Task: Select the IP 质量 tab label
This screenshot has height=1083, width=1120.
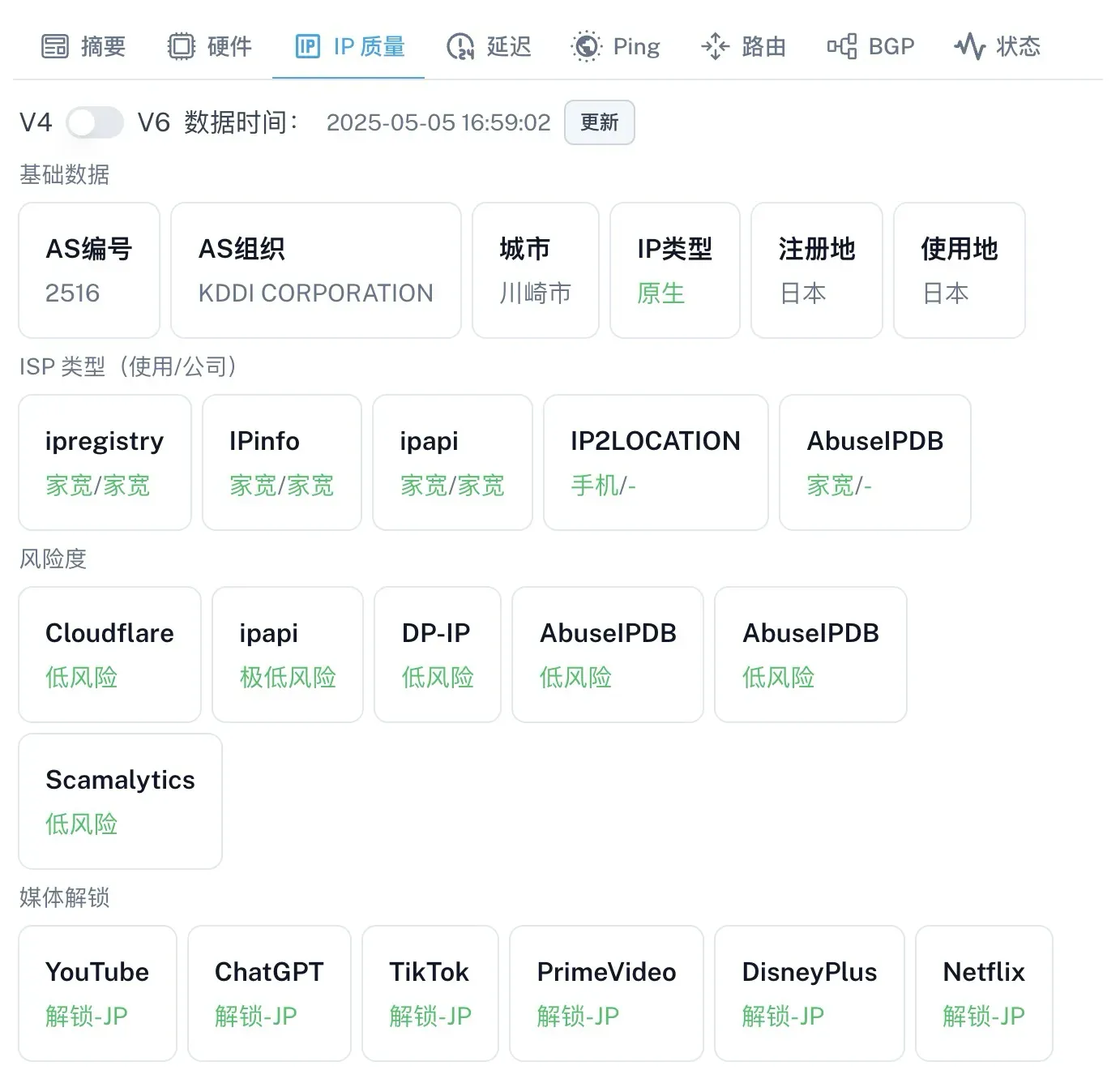Action: [x=369, y=47]
